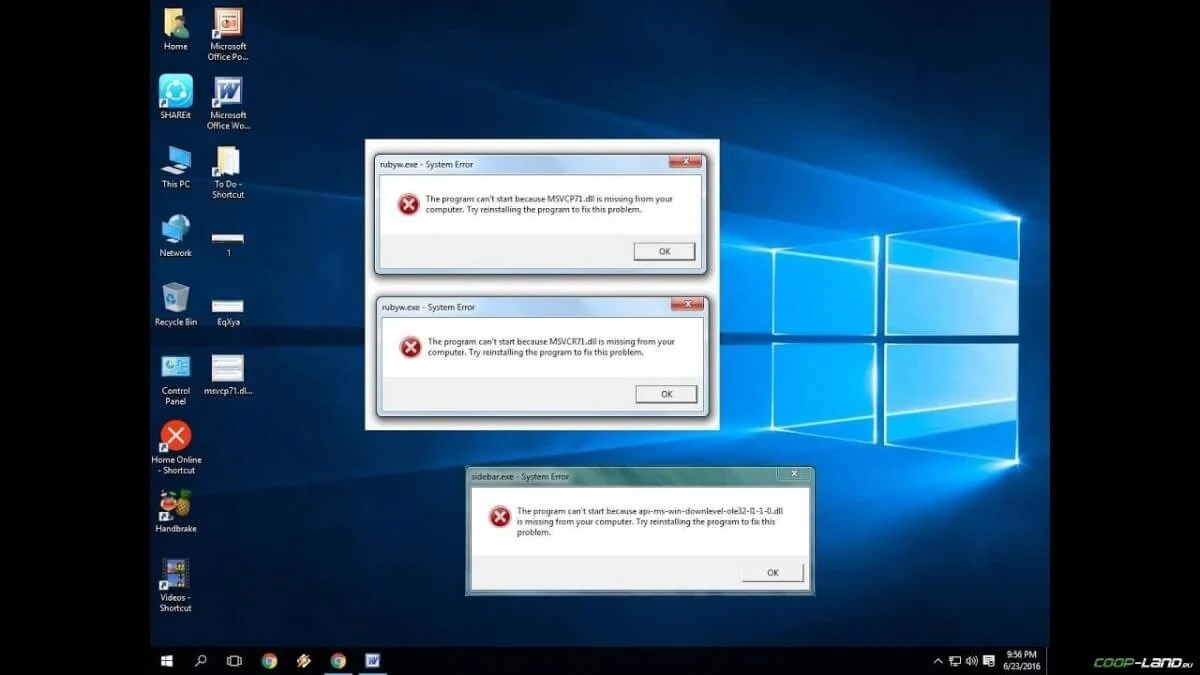Select Microsoft Office PowerPoint desktop shortcut
This screenshot has height=675, width=1200.
[x=228, y=24]
